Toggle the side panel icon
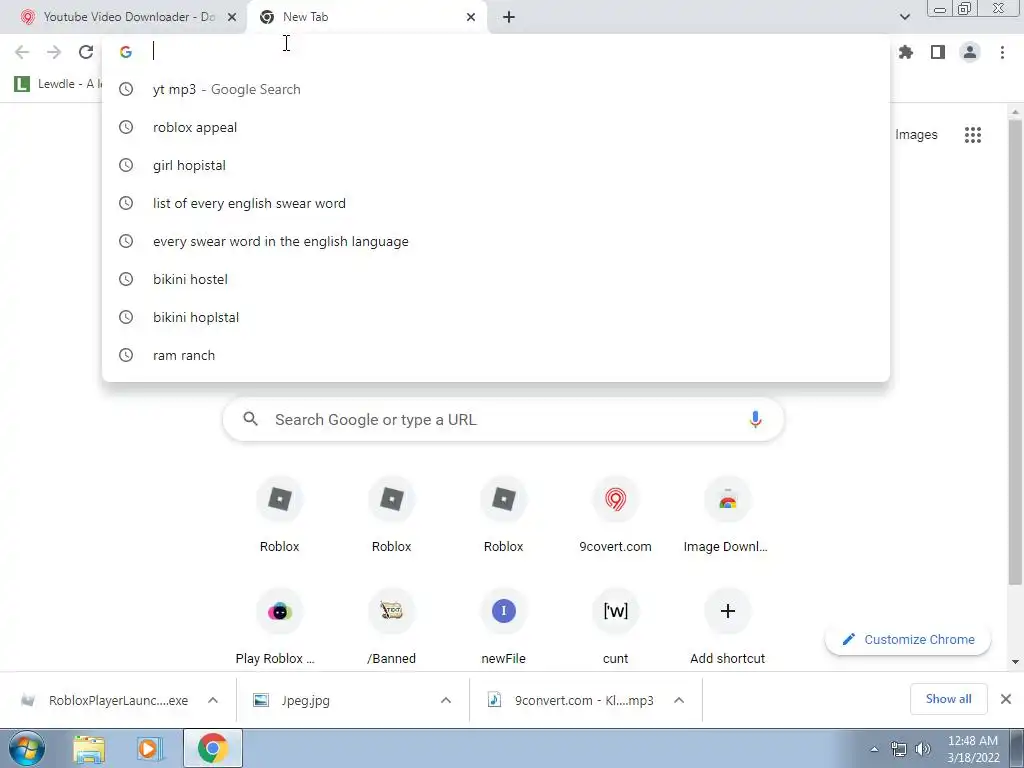 click(938, 52)
